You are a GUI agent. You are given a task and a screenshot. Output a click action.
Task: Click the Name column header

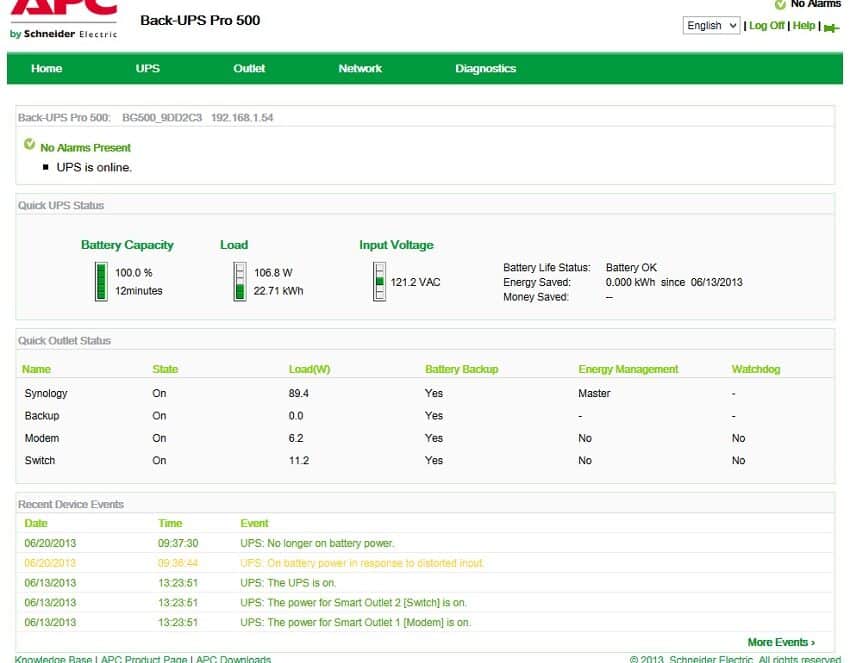click(x=36, y=369)
